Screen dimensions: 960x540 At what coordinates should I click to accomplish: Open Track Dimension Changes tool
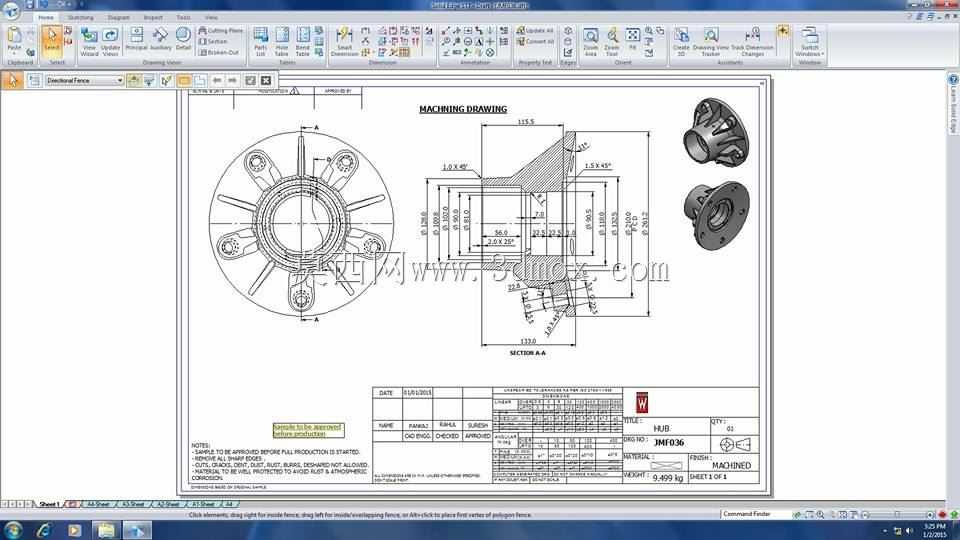pyautogui.click(x=752, y=42)
